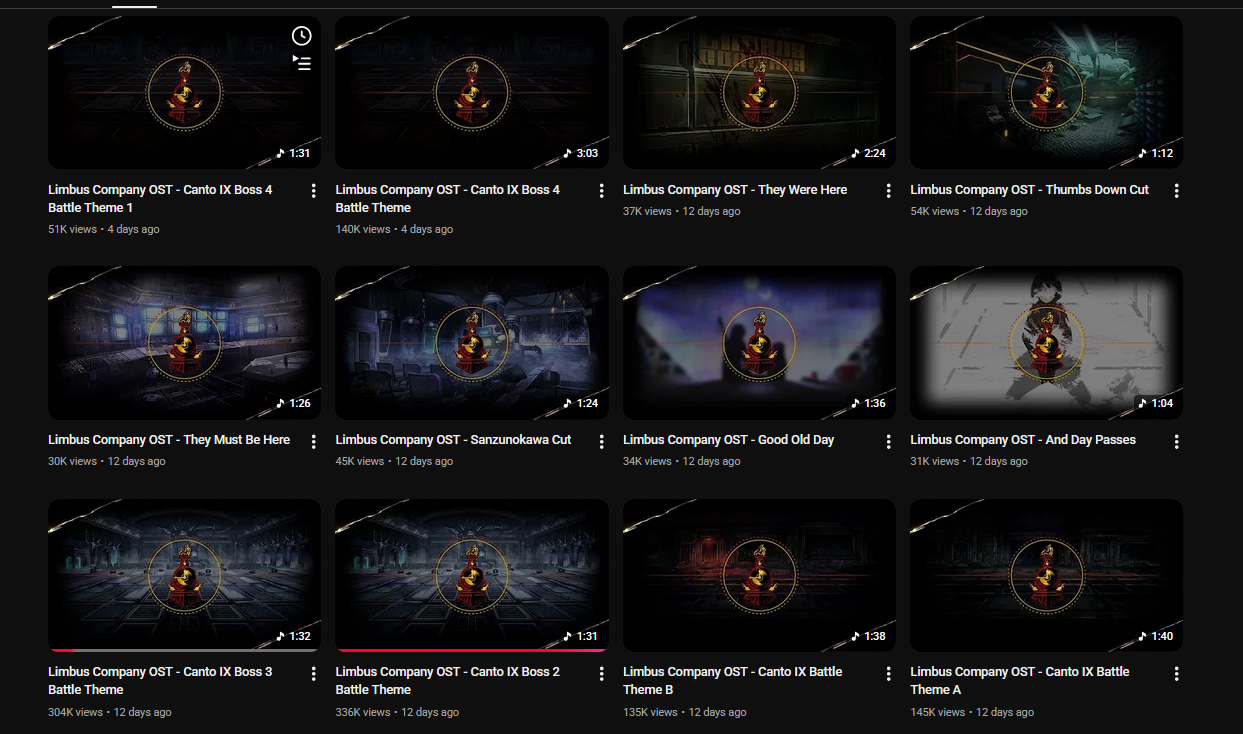1243x734 pixels.
Task: Open title link Canto IX Battle Theme A
Action: point(1020,680)
